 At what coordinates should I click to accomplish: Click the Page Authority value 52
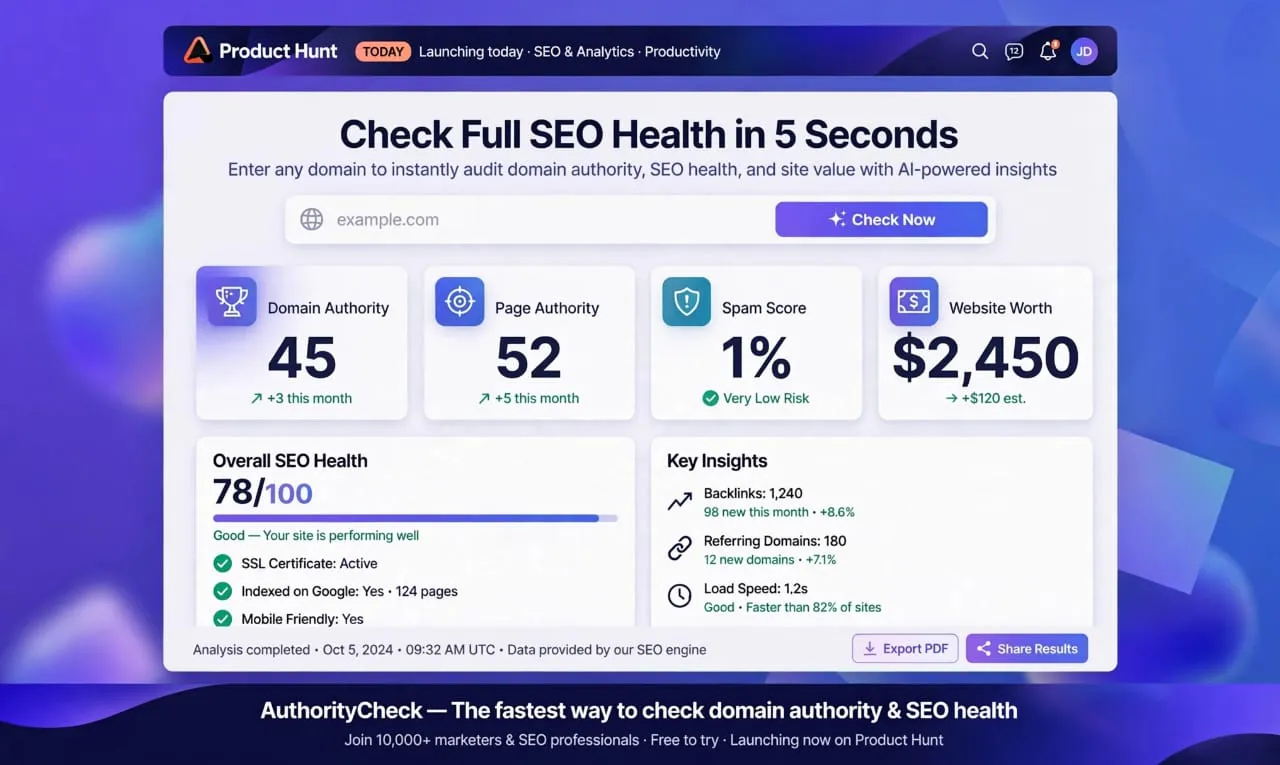(529, 358)
